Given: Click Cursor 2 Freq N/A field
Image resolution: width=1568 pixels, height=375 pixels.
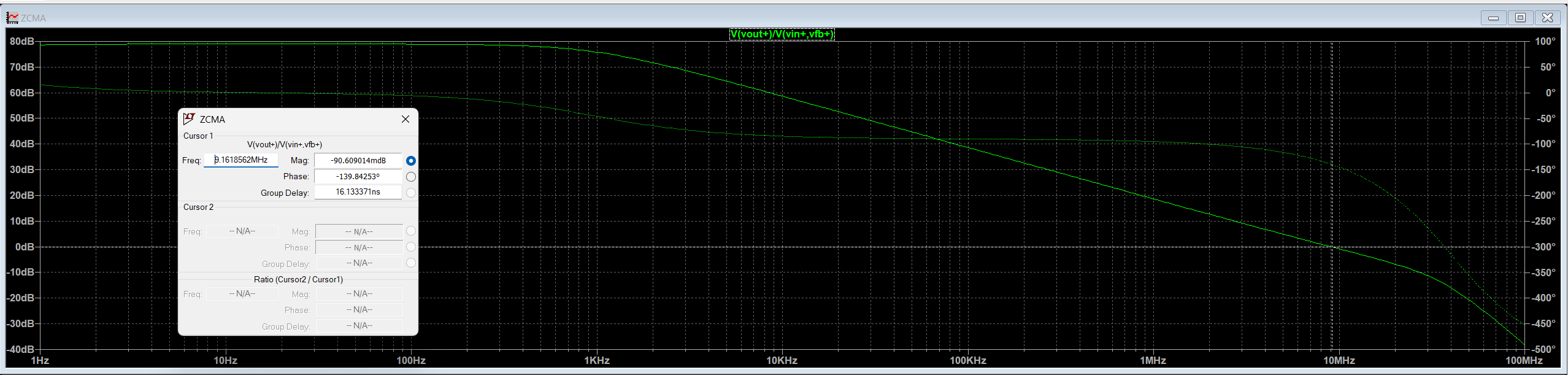Looking at the screenshot, I should pyautogui.click(x=242, y=231).
